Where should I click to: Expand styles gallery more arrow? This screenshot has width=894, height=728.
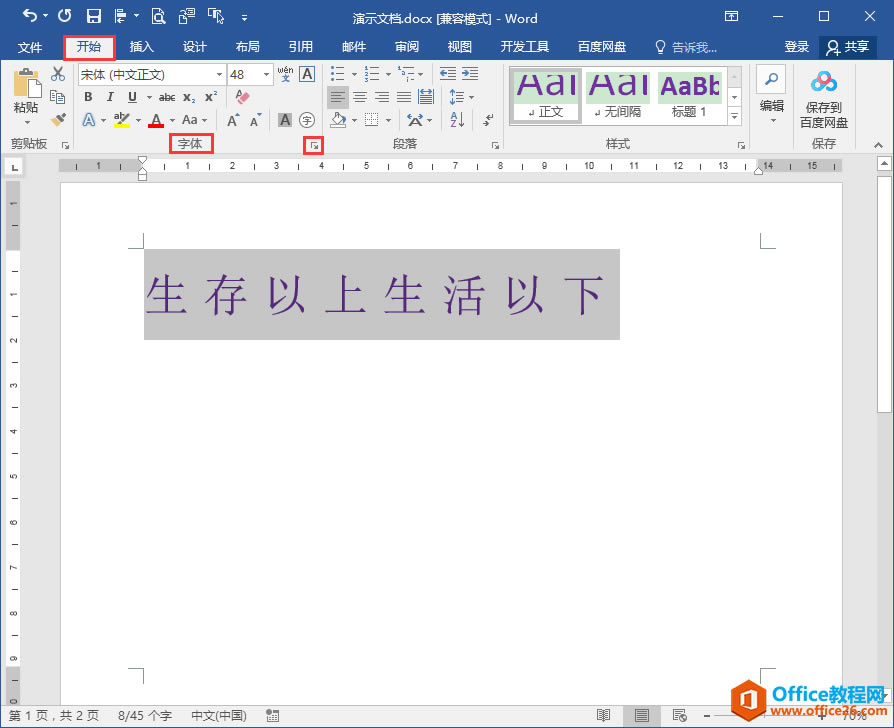(734, 116)
